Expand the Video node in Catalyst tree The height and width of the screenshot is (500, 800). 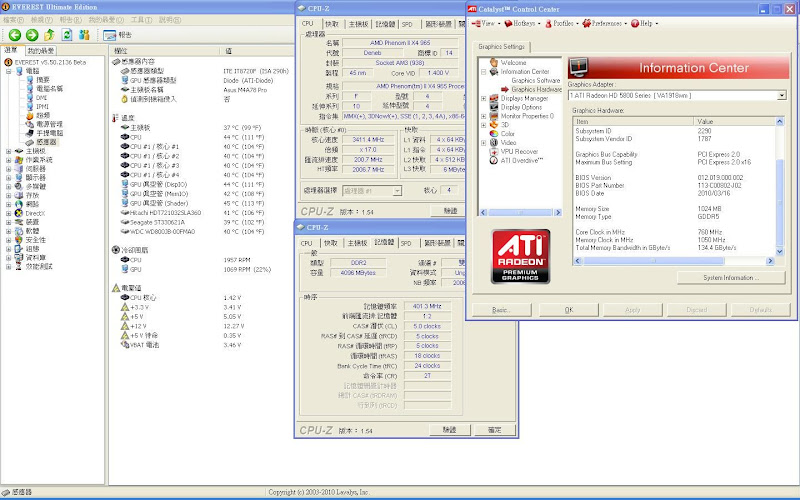(483, 143)
